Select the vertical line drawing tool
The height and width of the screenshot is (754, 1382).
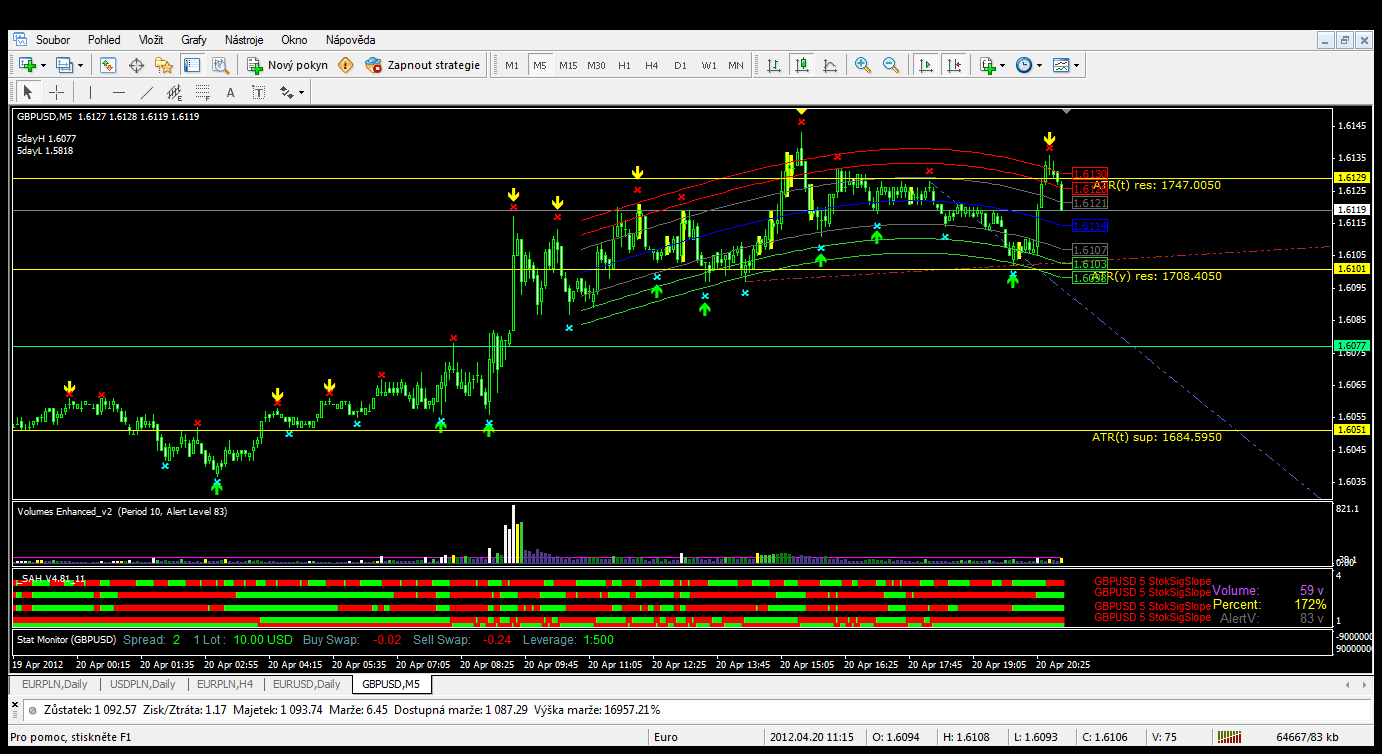(x=90, y=92)
